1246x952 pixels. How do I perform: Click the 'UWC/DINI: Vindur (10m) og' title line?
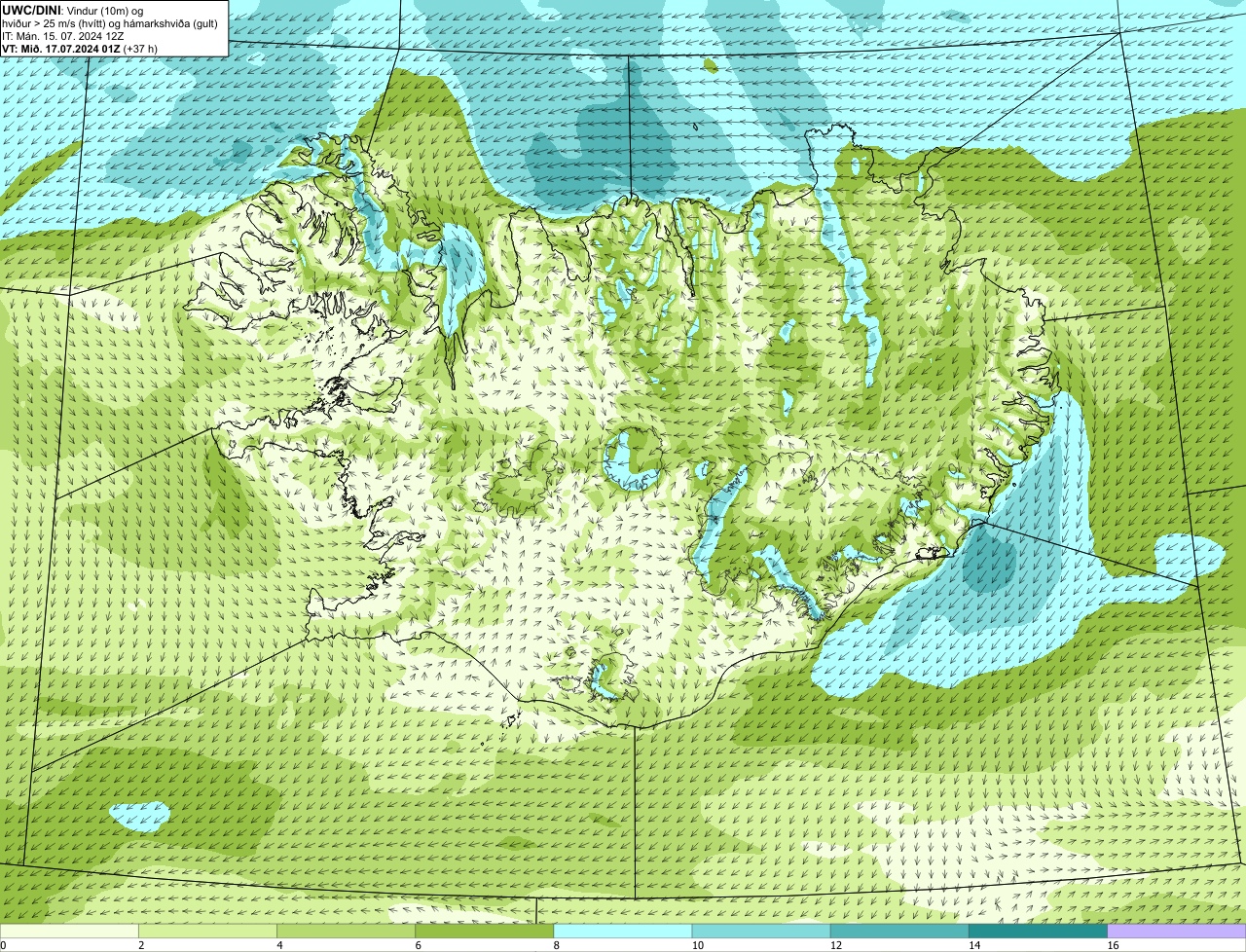[73, 10]
